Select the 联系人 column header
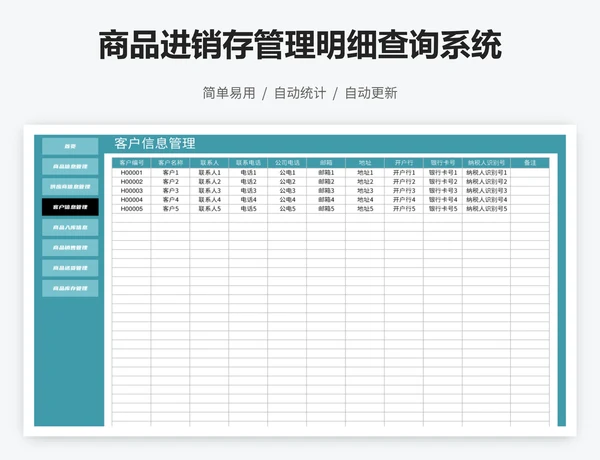Viewport: 600px width, 460px height. click(209, 163)
